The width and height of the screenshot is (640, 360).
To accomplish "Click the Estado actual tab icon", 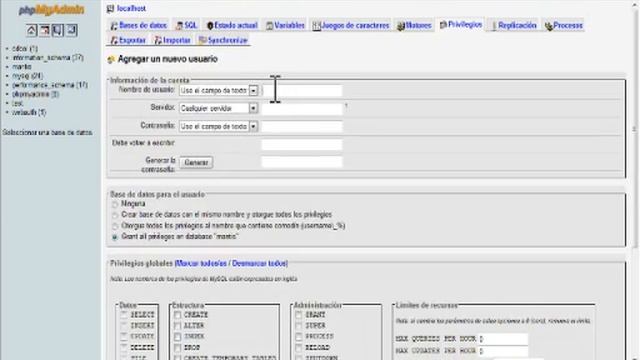I will click(210, 26).
